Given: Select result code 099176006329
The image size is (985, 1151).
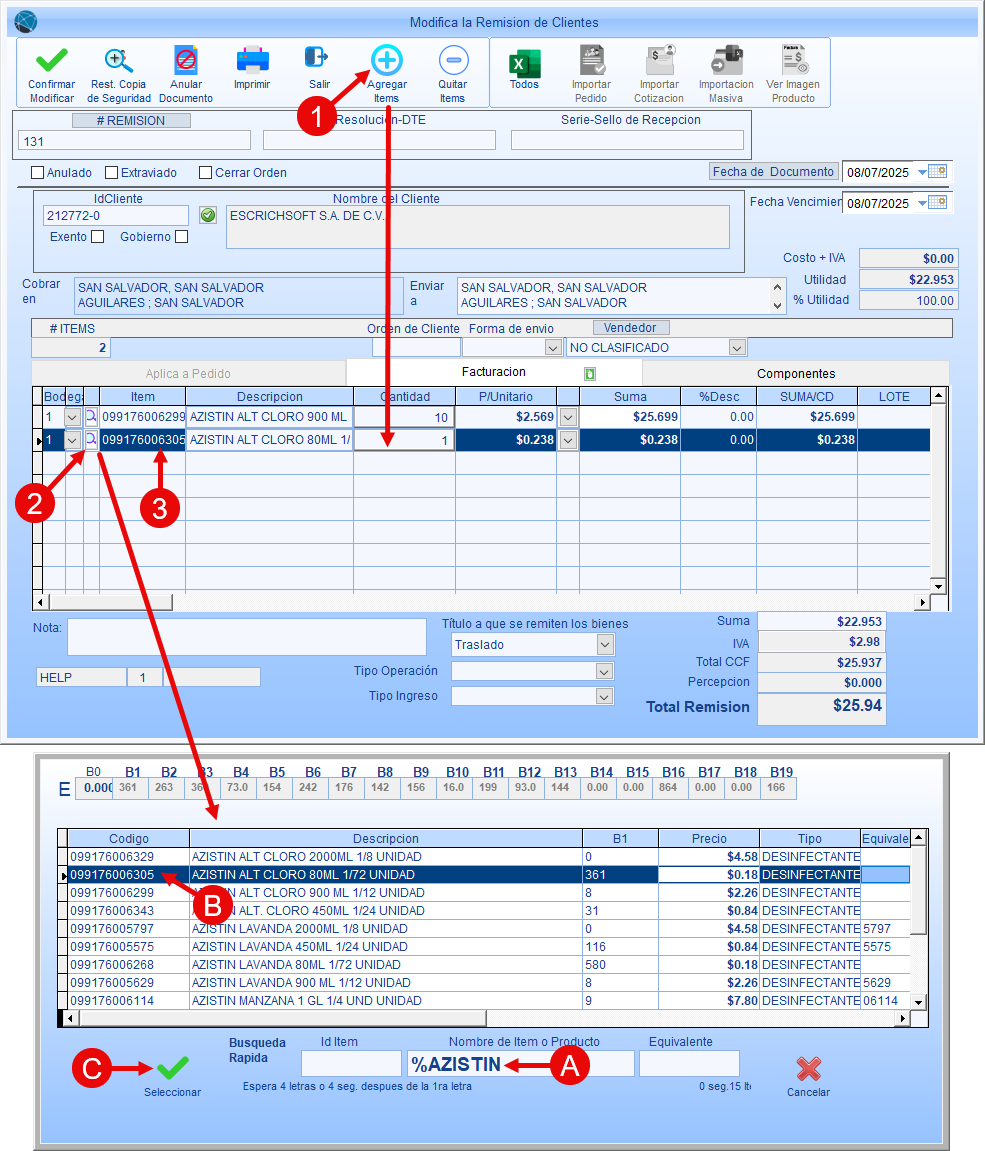Looking at the screenshot, I should tap(112, 857).
